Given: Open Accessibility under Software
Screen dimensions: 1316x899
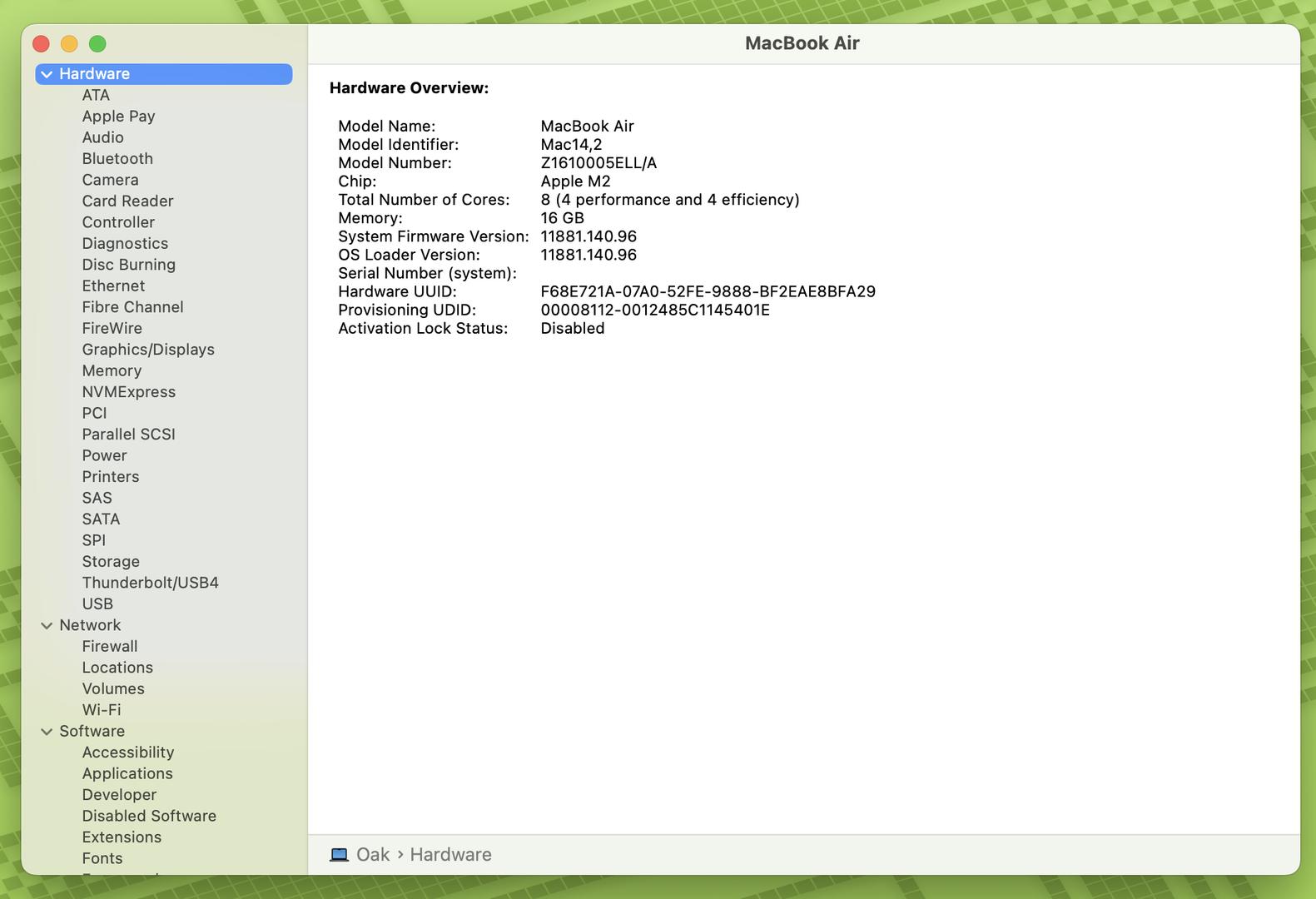Looking at the screenshot, I should (127, 752).
